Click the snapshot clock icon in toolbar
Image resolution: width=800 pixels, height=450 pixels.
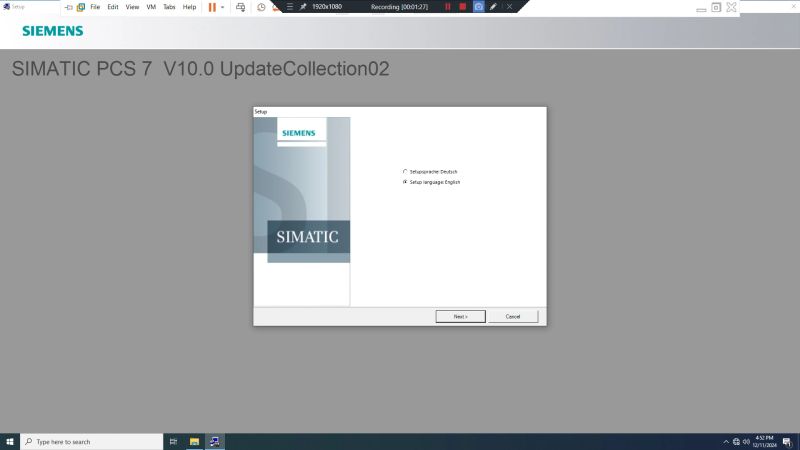click(261, 7)
